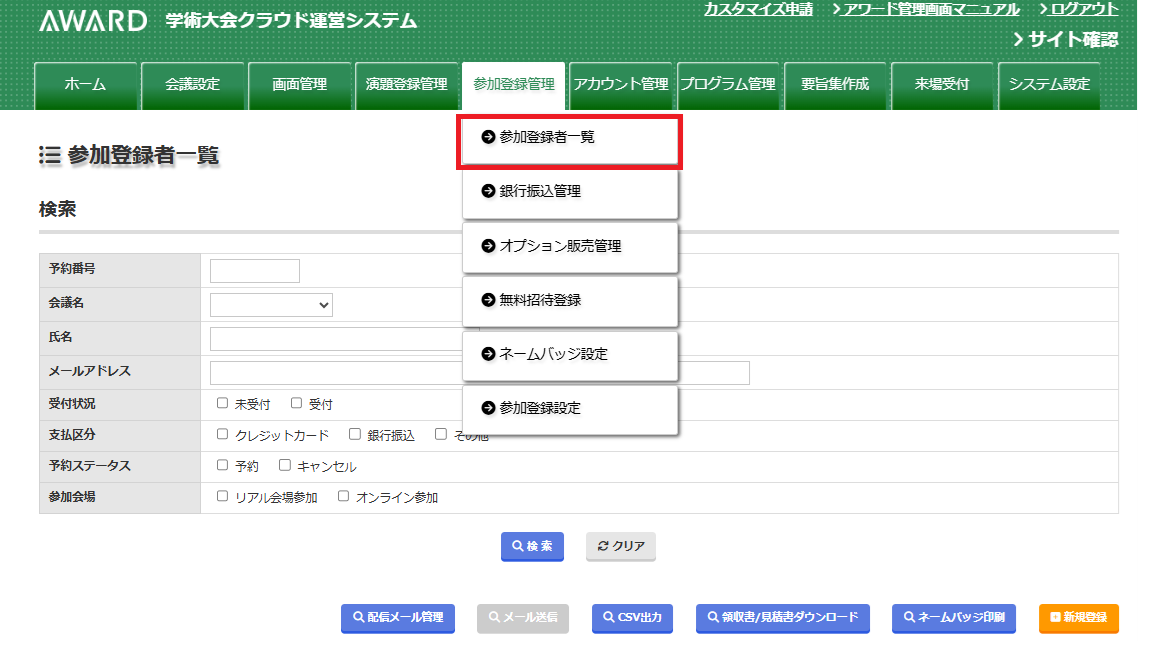Enable the クレジットカード payment checkbox

[223, 435]
